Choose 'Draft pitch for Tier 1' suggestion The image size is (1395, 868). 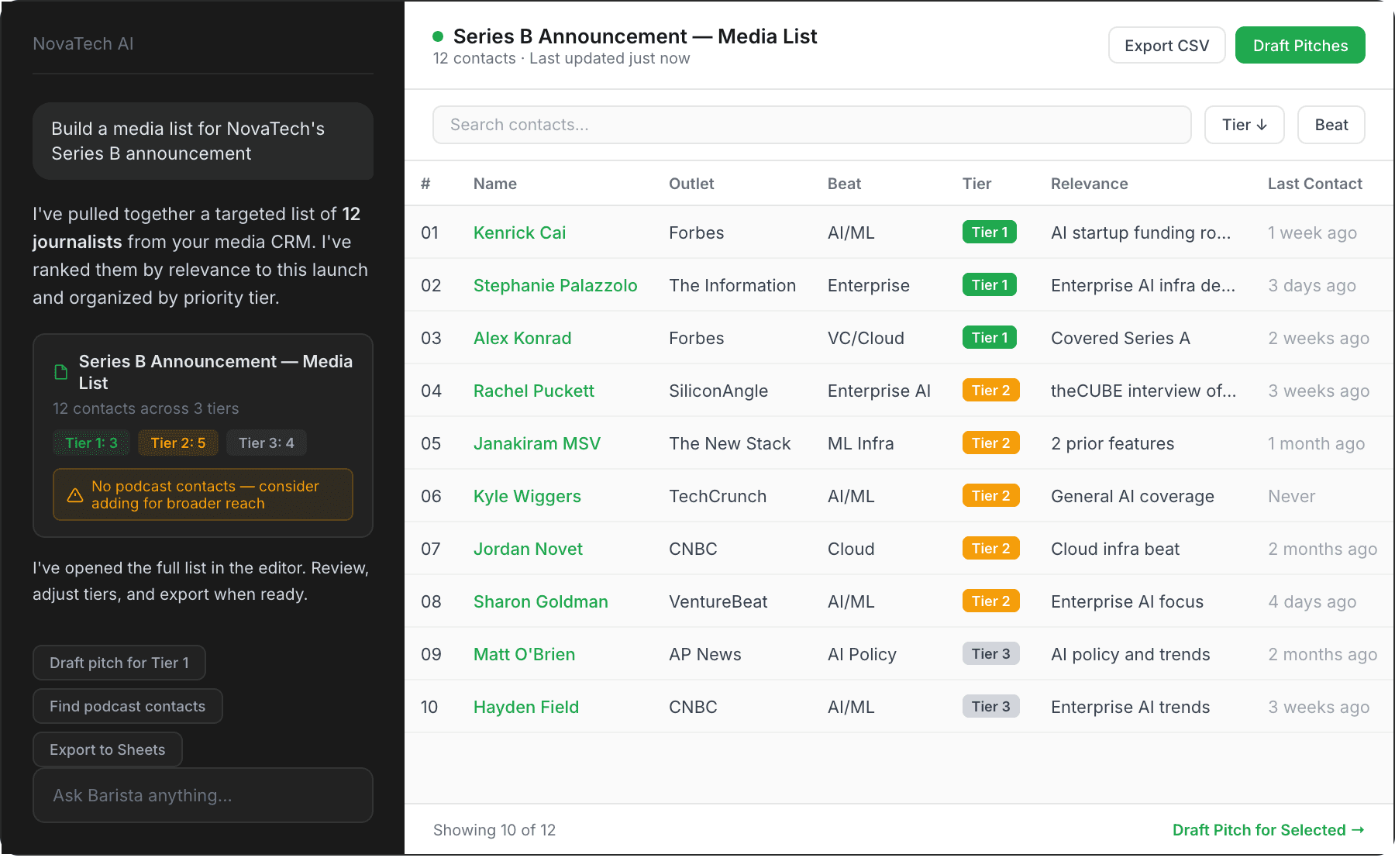coord(119,663)
